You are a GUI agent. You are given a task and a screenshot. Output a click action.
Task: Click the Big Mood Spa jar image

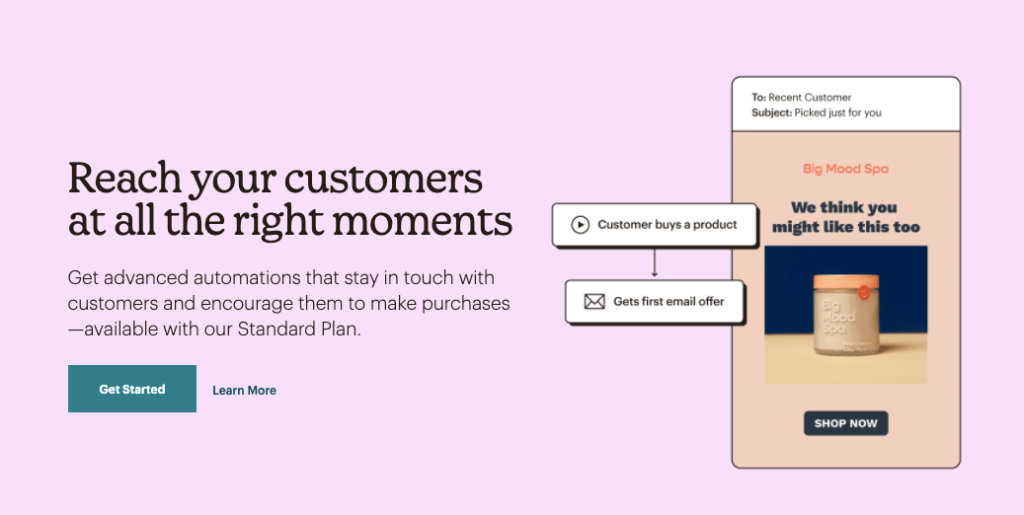(x=846, y=315)
